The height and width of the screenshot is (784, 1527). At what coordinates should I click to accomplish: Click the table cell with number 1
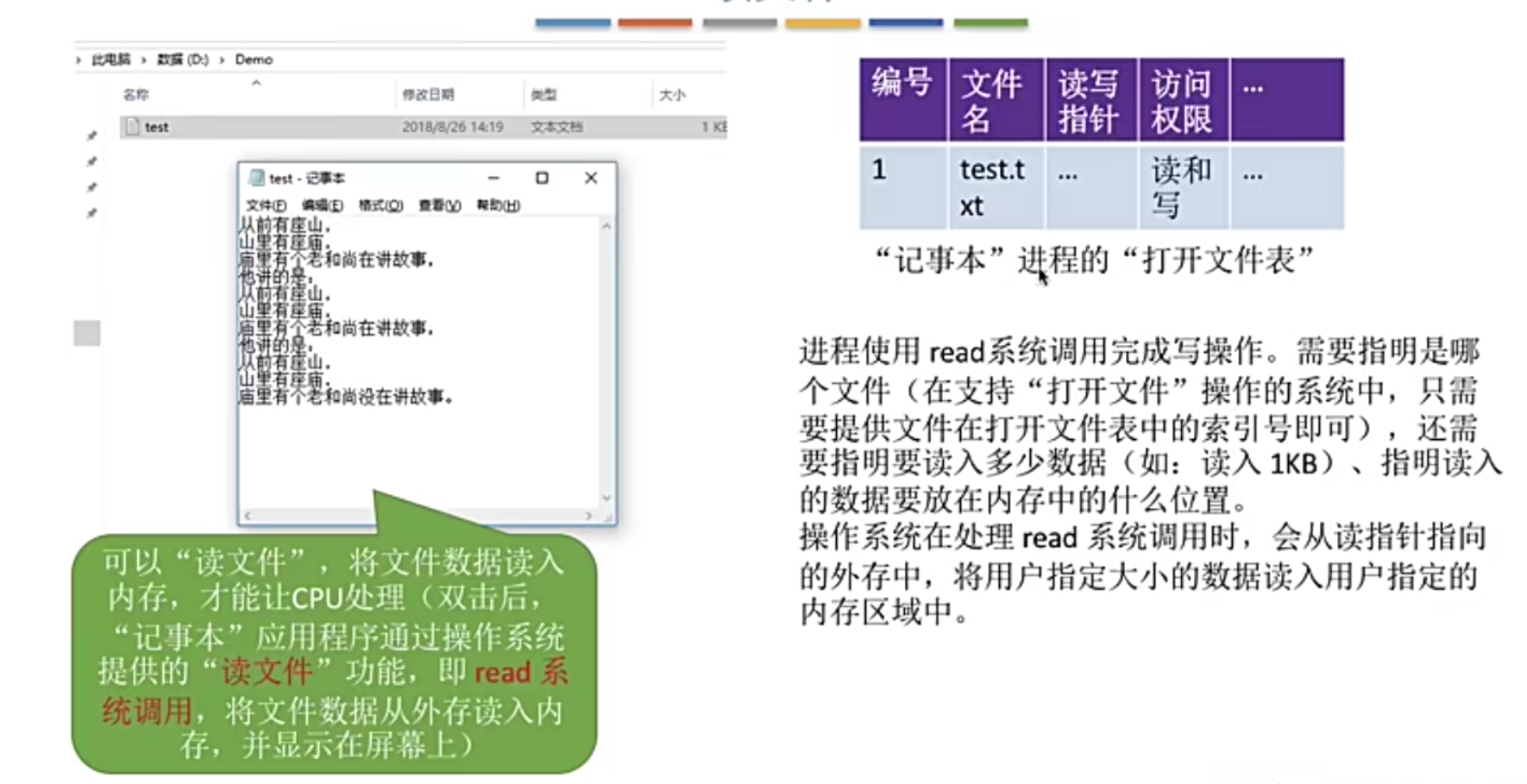coord(902,187)
